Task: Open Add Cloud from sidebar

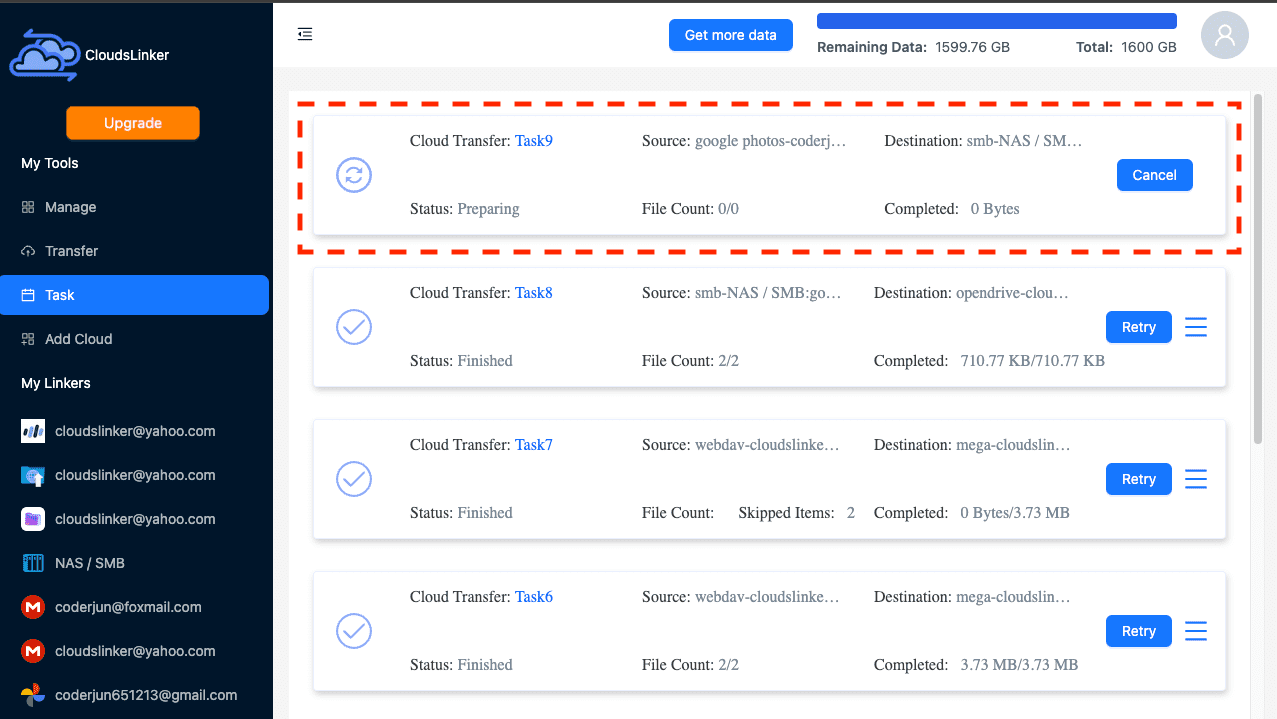Action: click(134, 339)
